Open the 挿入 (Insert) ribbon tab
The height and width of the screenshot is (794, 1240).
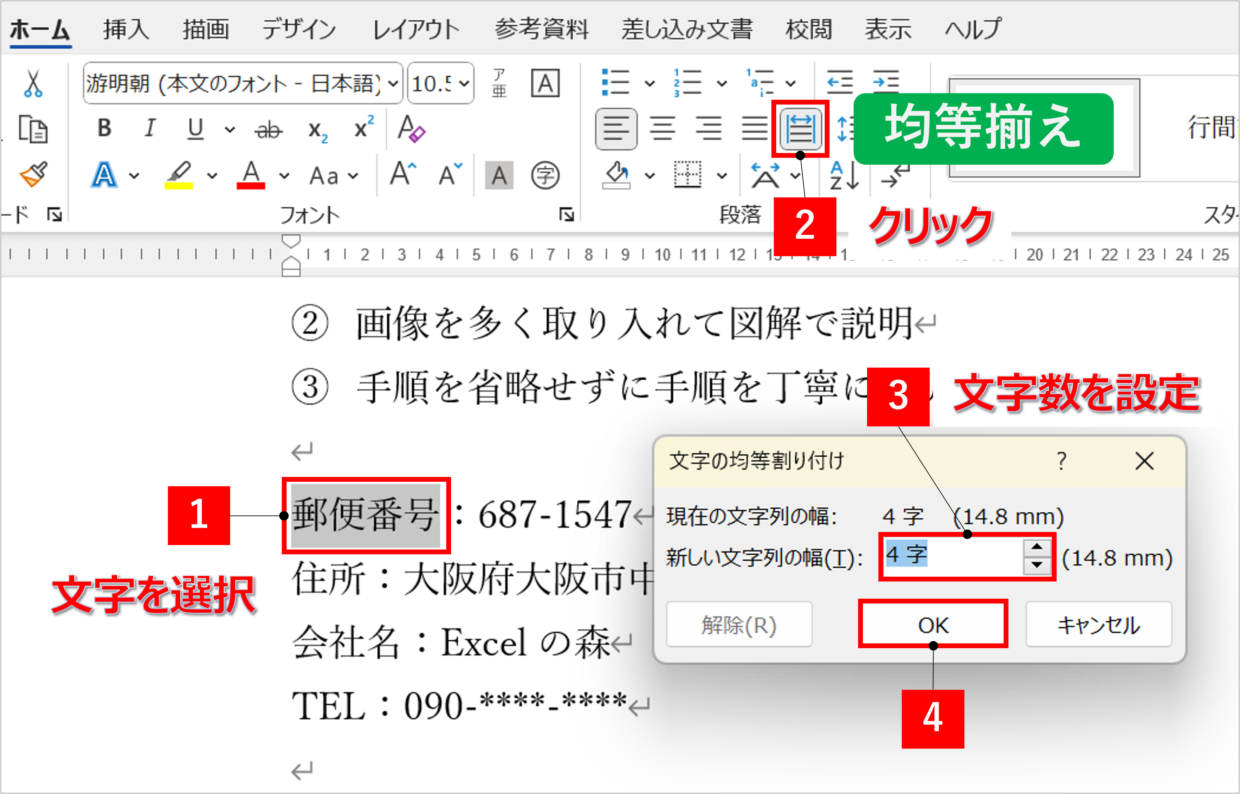click(124, 29)
